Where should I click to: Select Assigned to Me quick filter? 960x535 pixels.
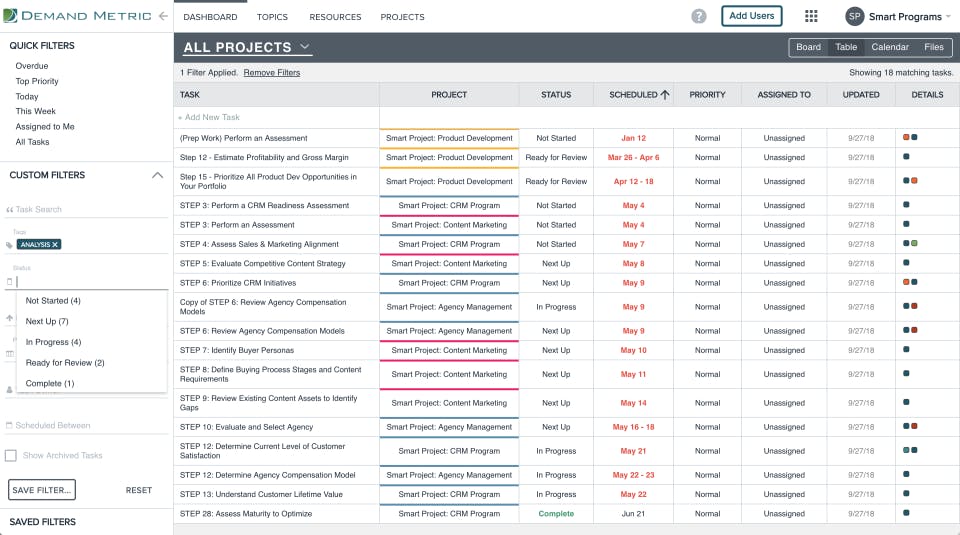click(x=45, y=126)
